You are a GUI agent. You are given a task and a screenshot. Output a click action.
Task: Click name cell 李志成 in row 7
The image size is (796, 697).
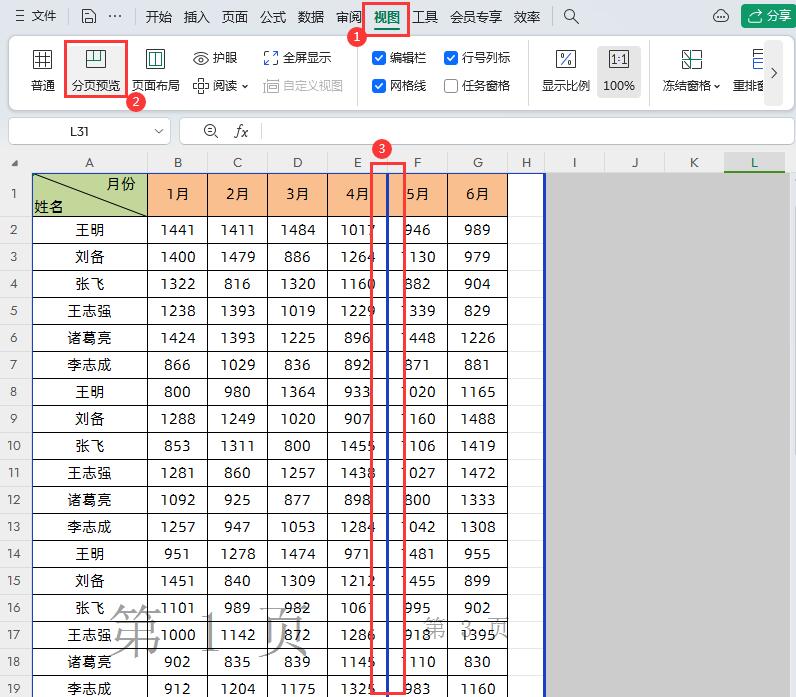90,364
